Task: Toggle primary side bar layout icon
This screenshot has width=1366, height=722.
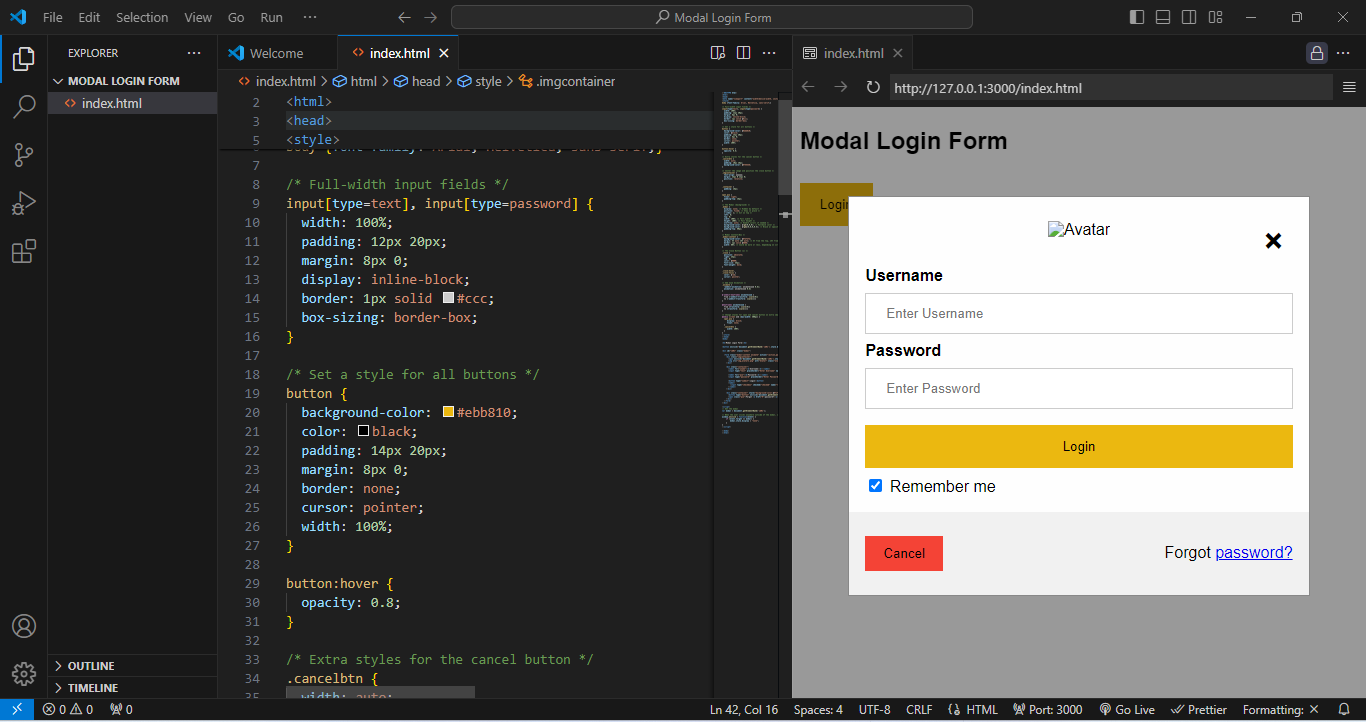Action: [1137, 17]
